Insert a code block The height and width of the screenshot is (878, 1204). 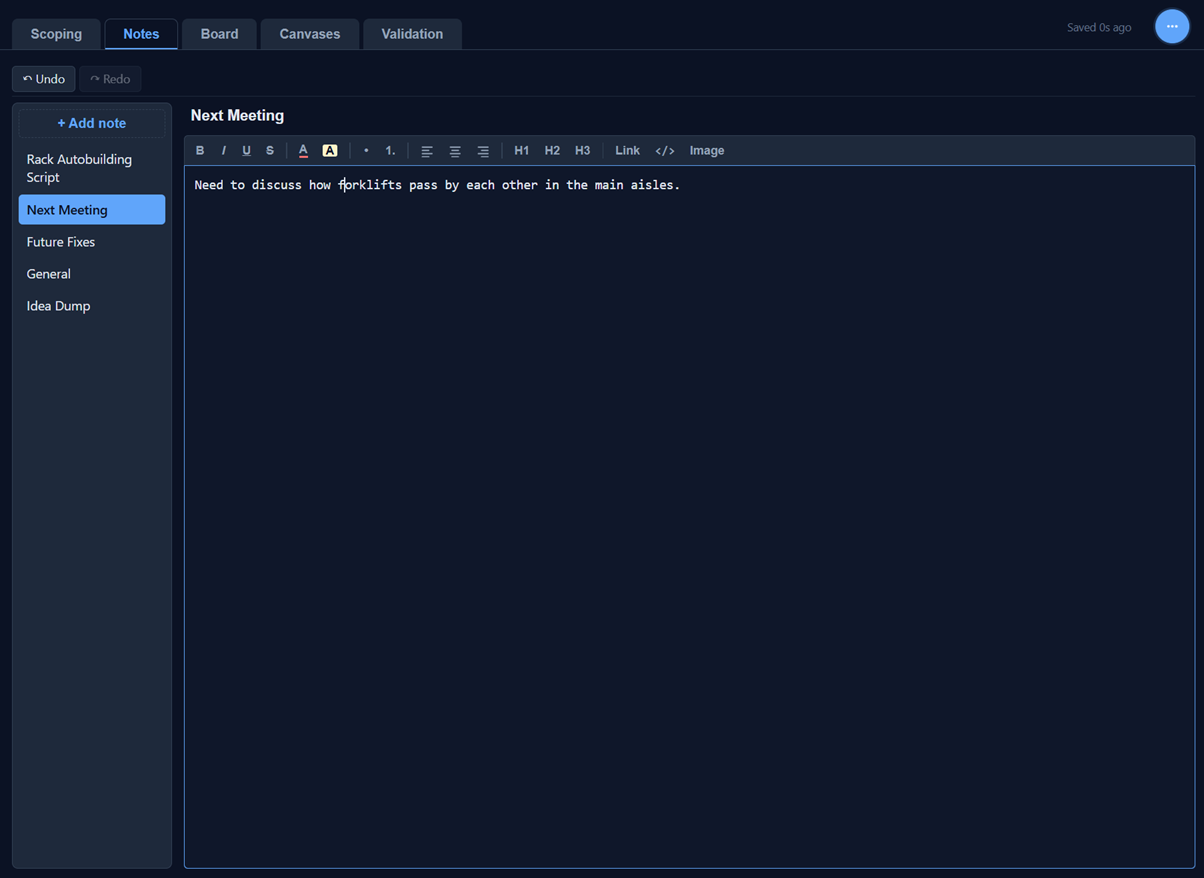[665, 151]
